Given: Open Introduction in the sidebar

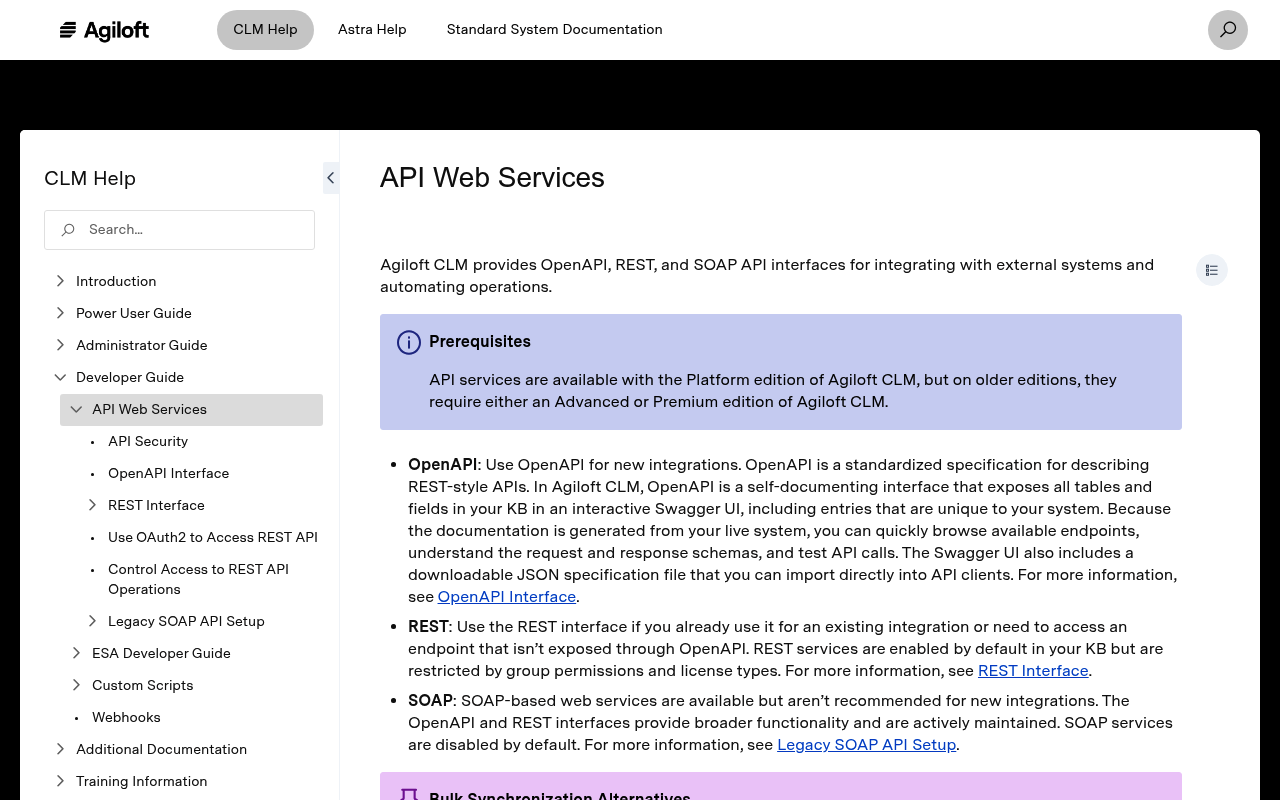Looking at the screenshot, I should pyautogui.click(x=116, y=281).
